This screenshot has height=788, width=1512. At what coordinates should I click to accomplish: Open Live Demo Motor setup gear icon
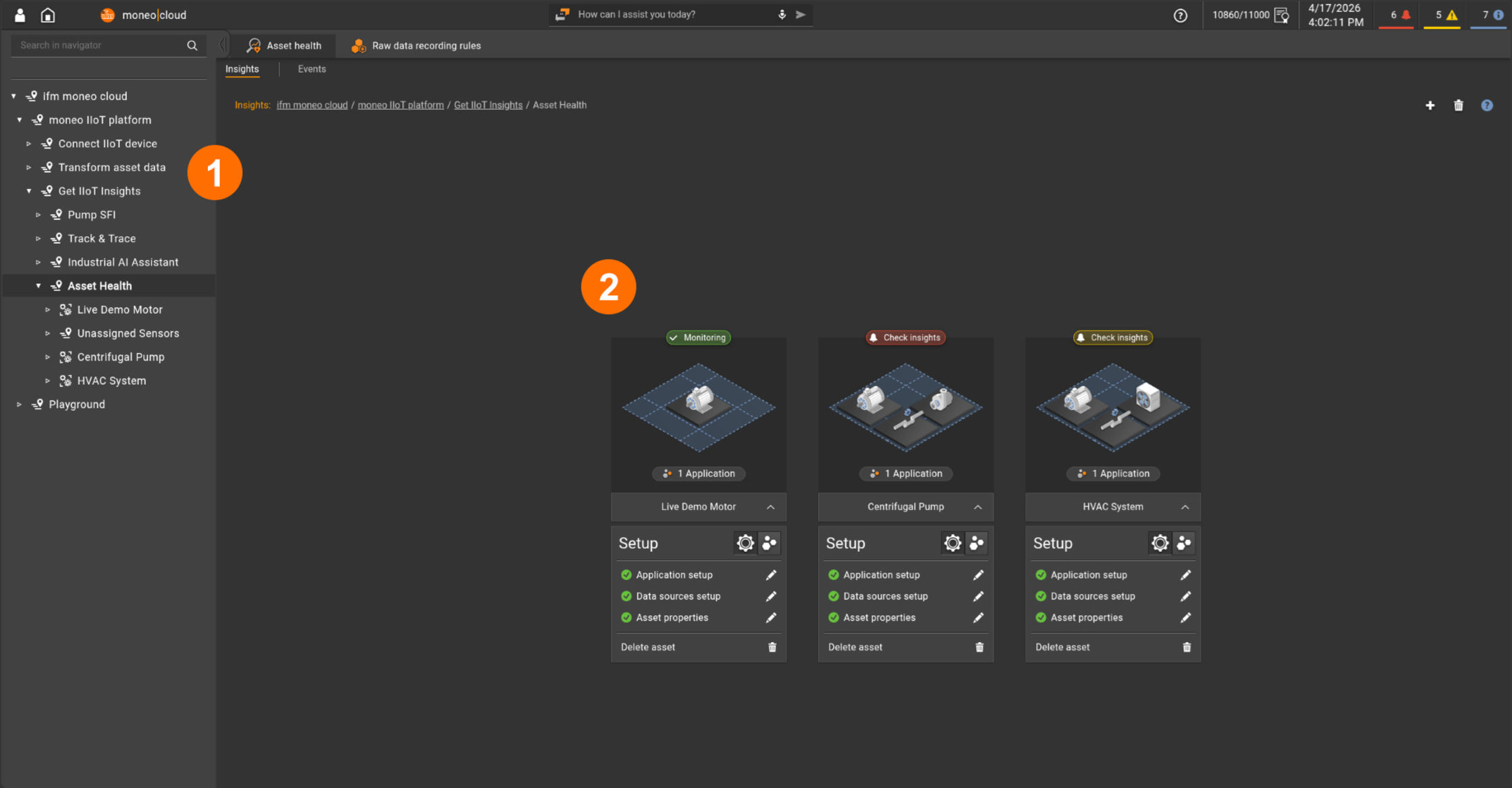pyautogui.click(x=745, y=543)
